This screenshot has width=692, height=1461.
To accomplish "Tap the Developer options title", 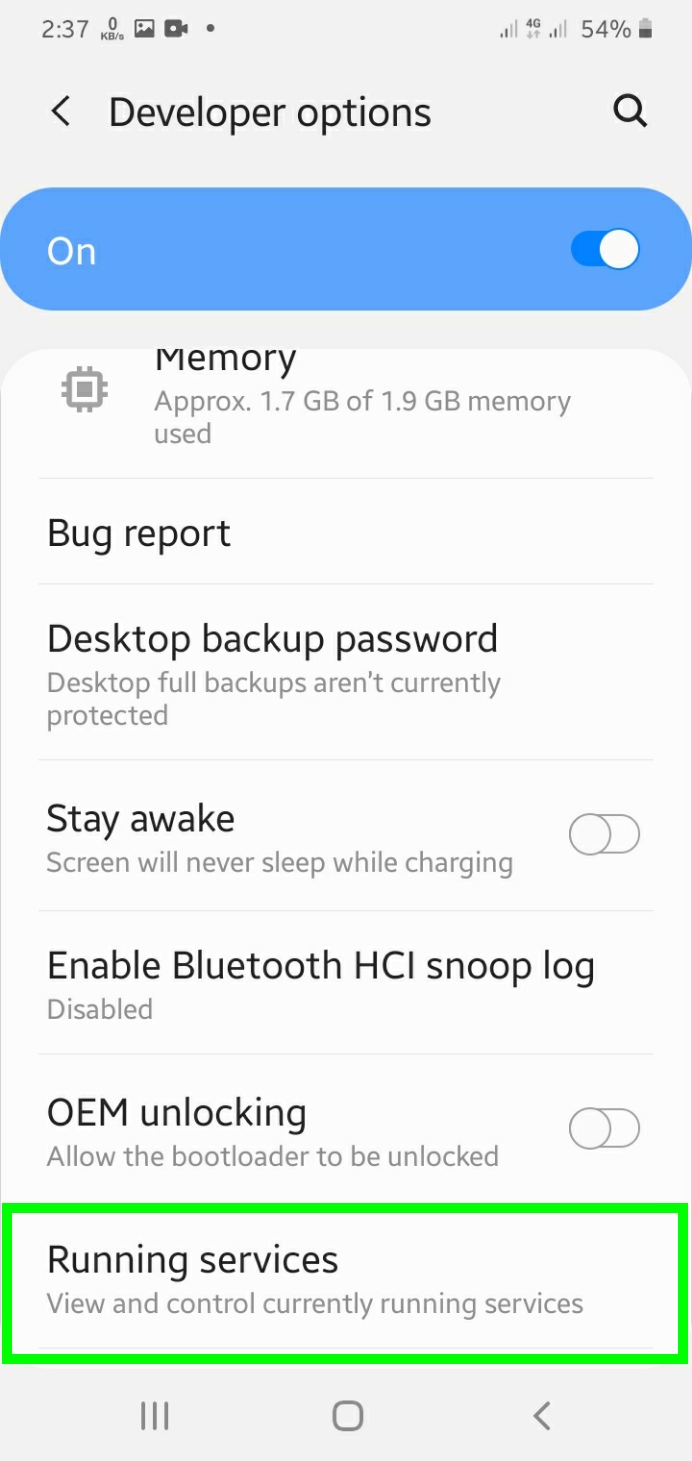I will [270, 113].
